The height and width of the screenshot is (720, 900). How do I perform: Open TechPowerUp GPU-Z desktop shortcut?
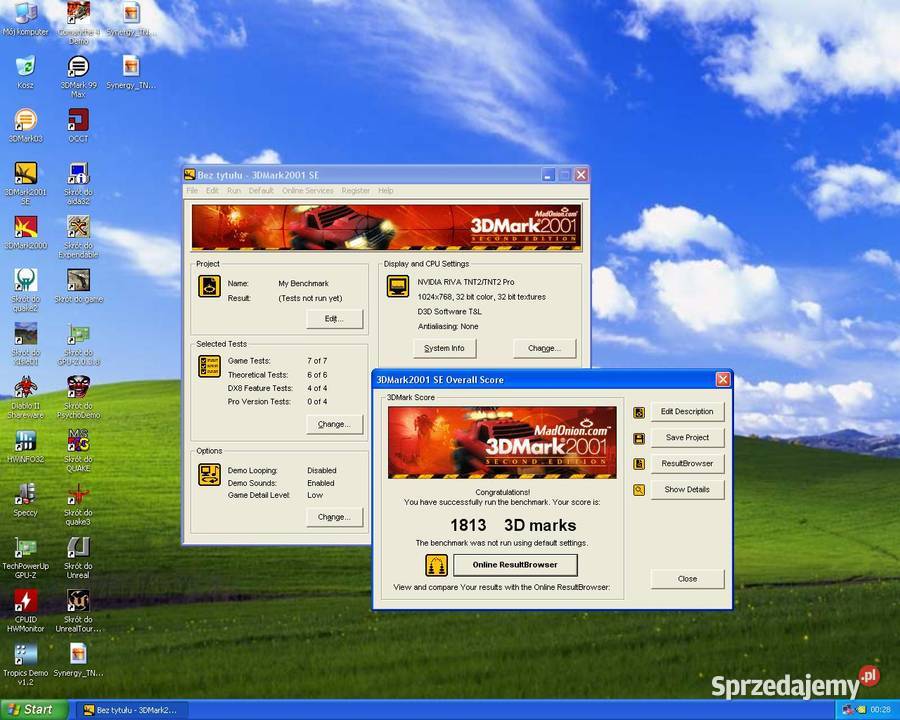tap(25, 558)
